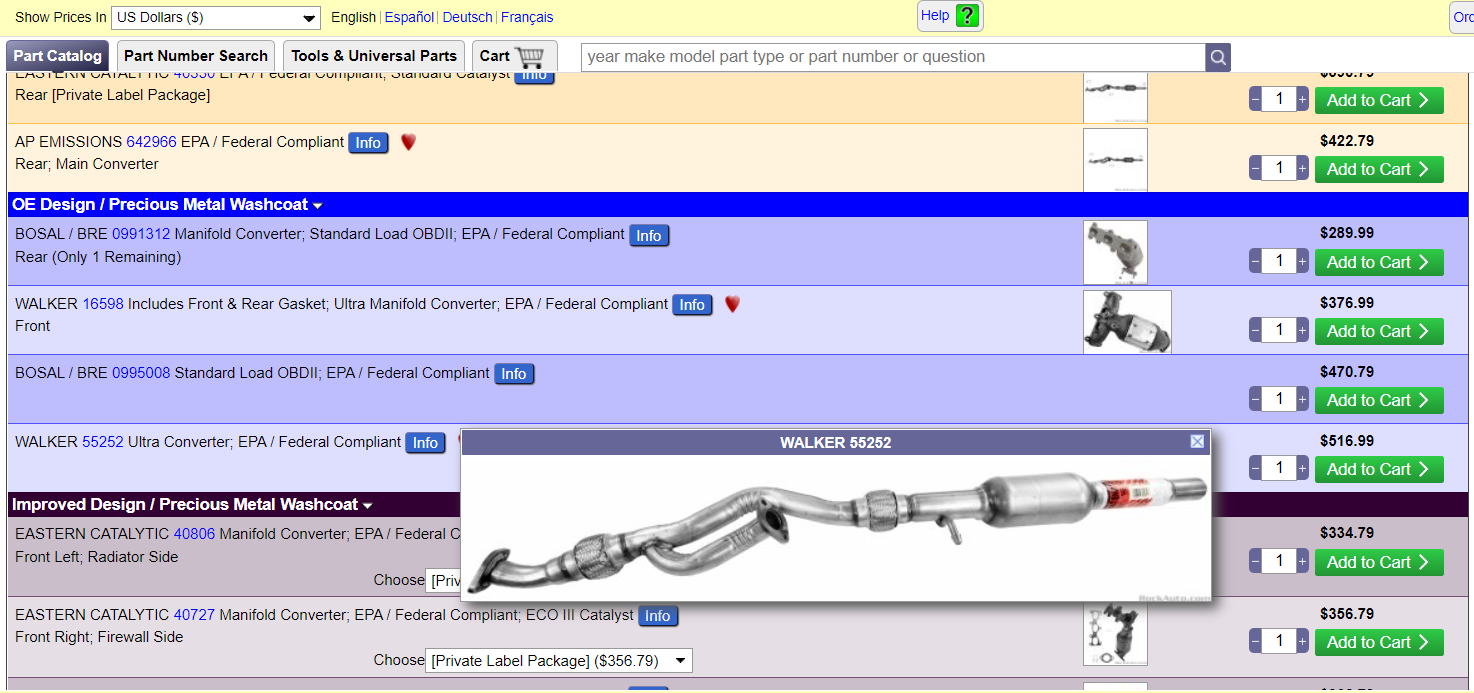Image resolution: width=1474 pixels, height=693 pixels.
Task: Show Info for AP EMISSIONS 642966
Action: (368, 143)
